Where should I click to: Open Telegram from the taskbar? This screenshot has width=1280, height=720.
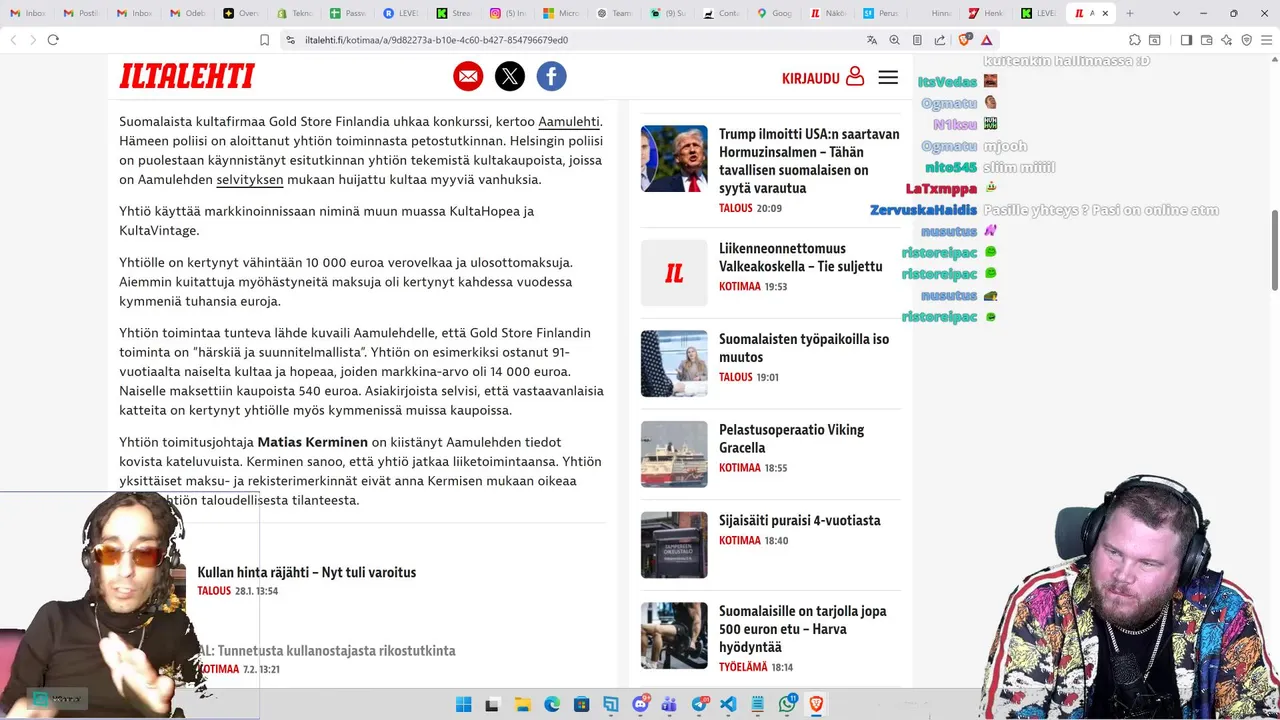tap(699, 704)
